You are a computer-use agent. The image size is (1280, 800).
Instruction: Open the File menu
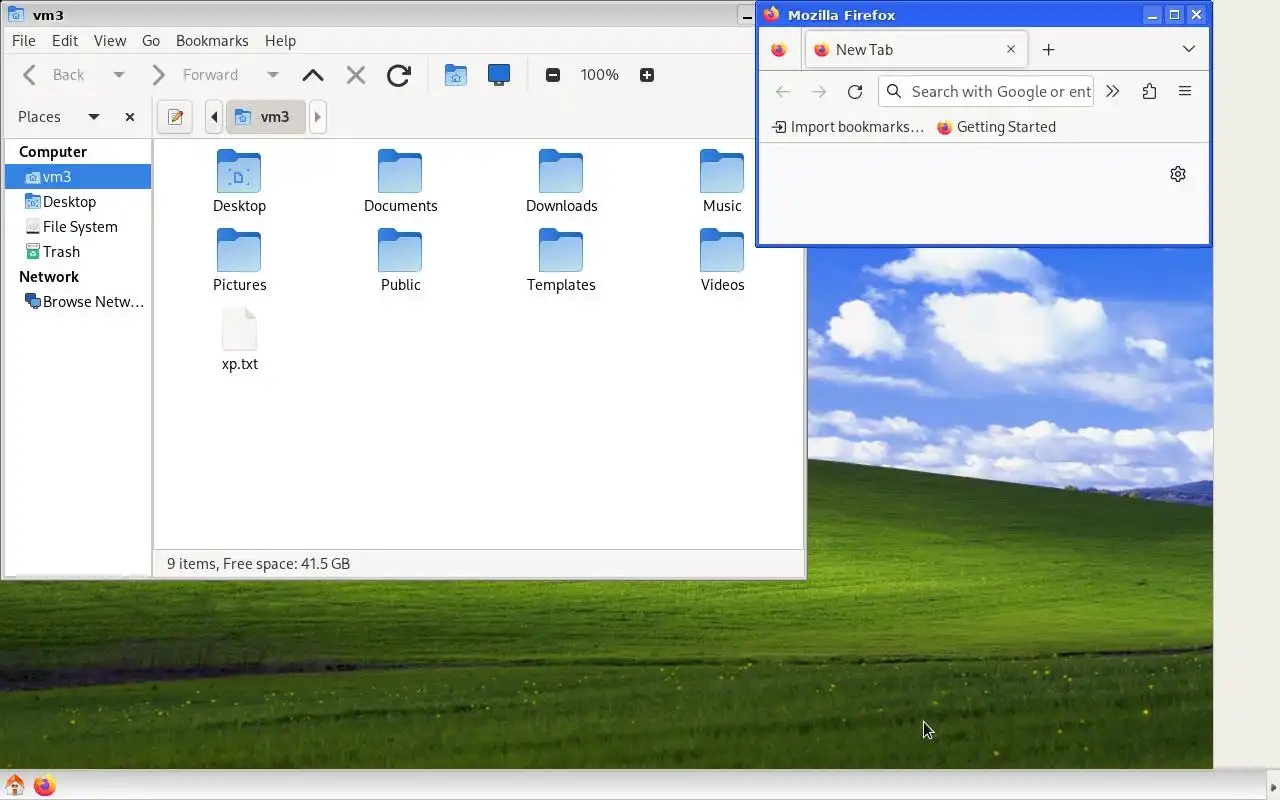coord(23,41)
